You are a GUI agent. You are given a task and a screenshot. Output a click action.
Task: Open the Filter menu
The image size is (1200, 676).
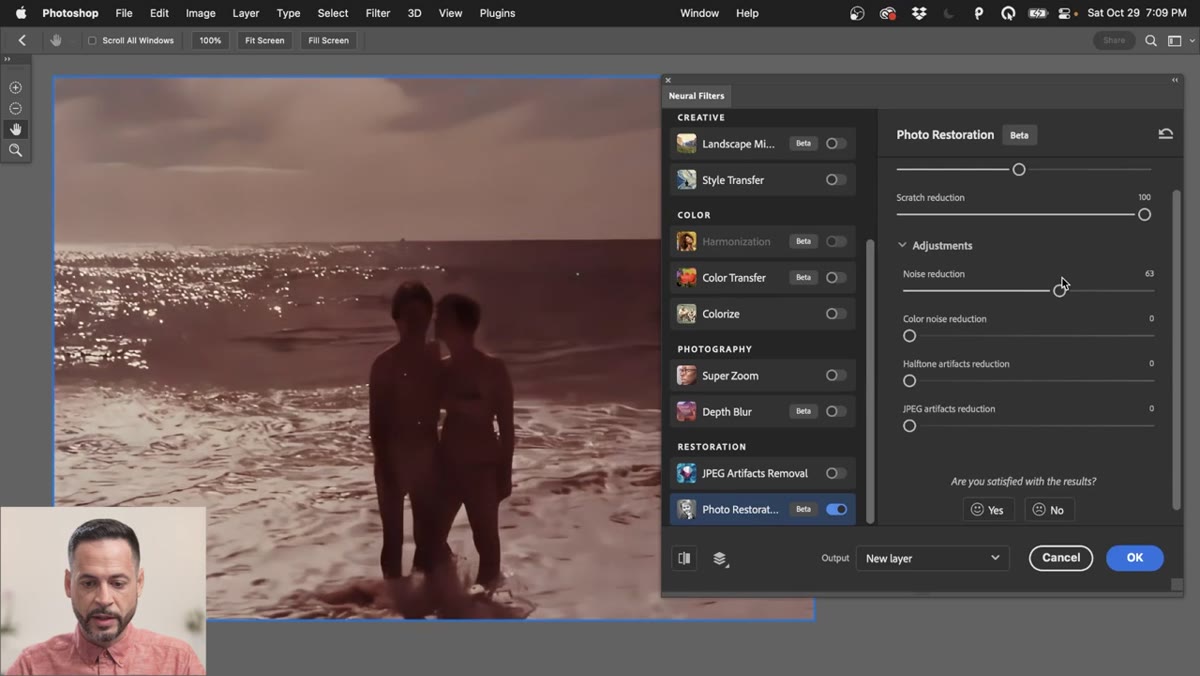coord(378,13)
